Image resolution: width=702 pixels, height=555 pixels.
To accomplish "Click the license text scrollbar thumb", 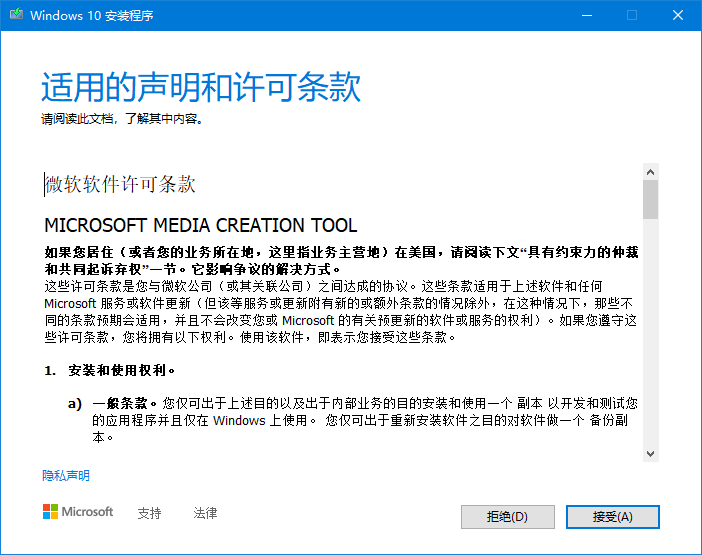I will pyautogui.click(x=650, y=199).
